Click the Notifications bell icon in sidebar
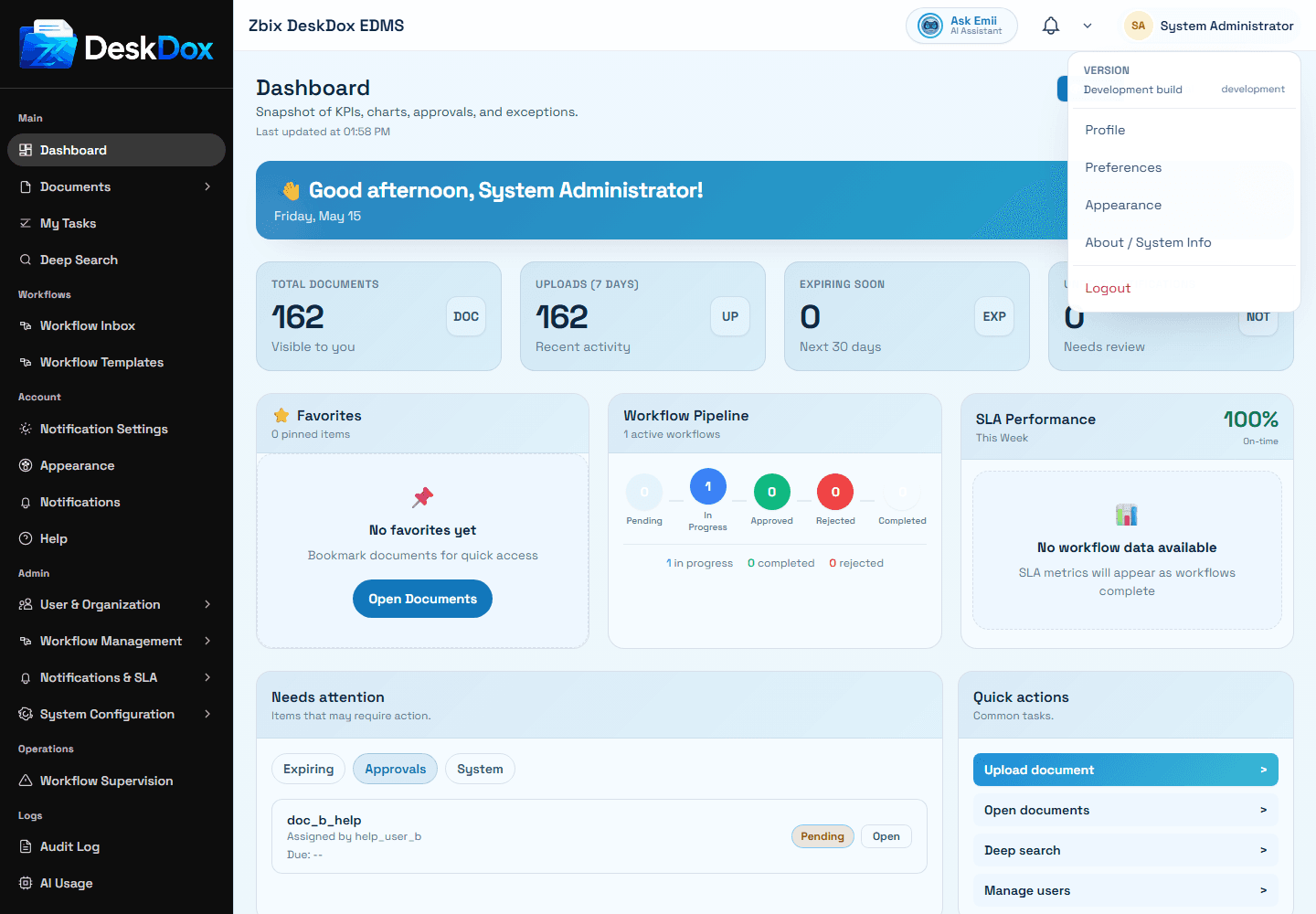 point(26,502)
